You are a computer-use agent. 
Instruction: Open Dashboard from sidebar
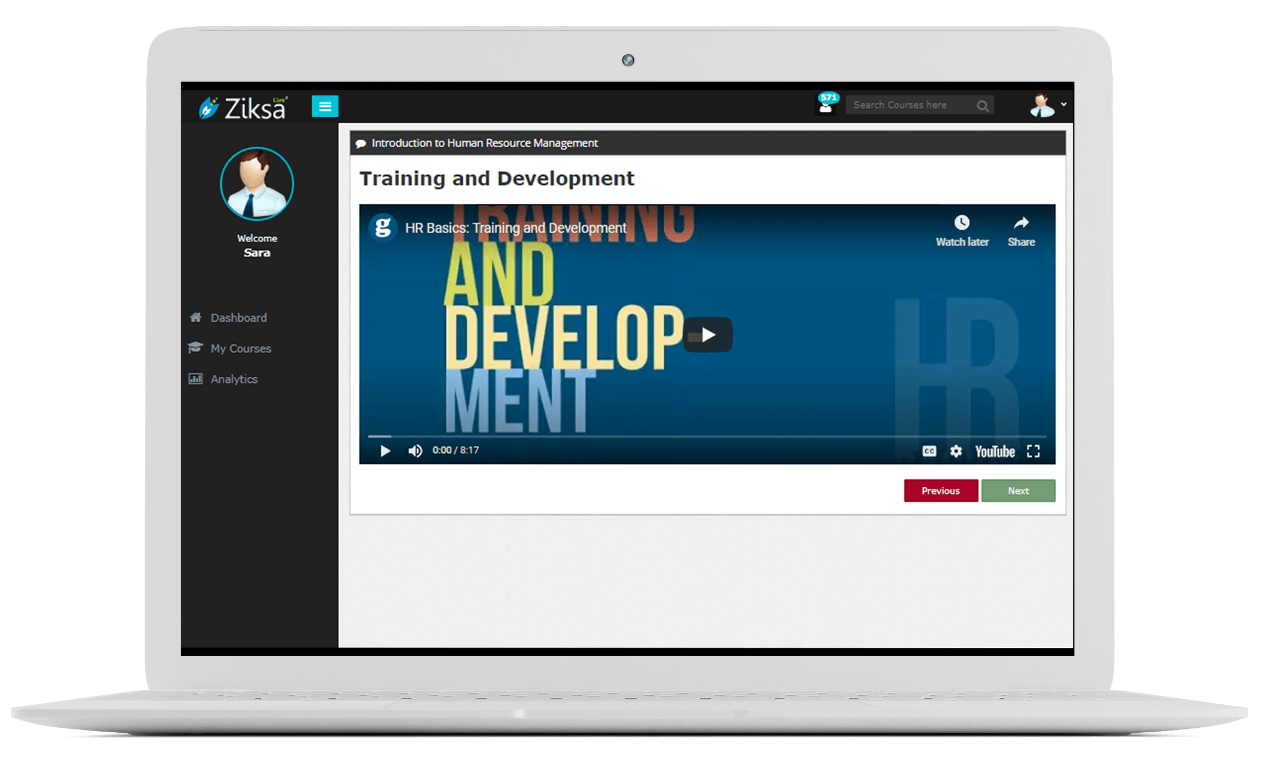[239, 318]
